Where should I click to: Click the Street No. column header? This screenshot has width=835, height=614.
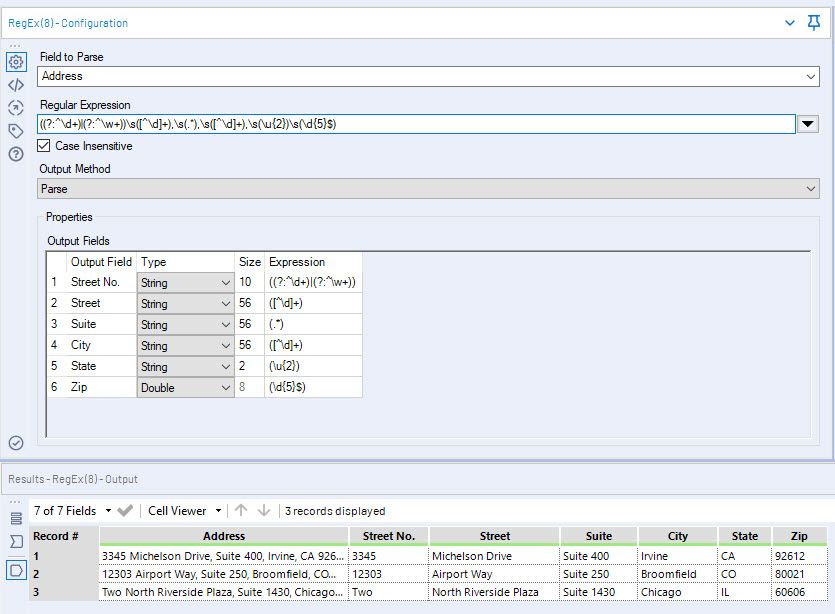[388, 536]
